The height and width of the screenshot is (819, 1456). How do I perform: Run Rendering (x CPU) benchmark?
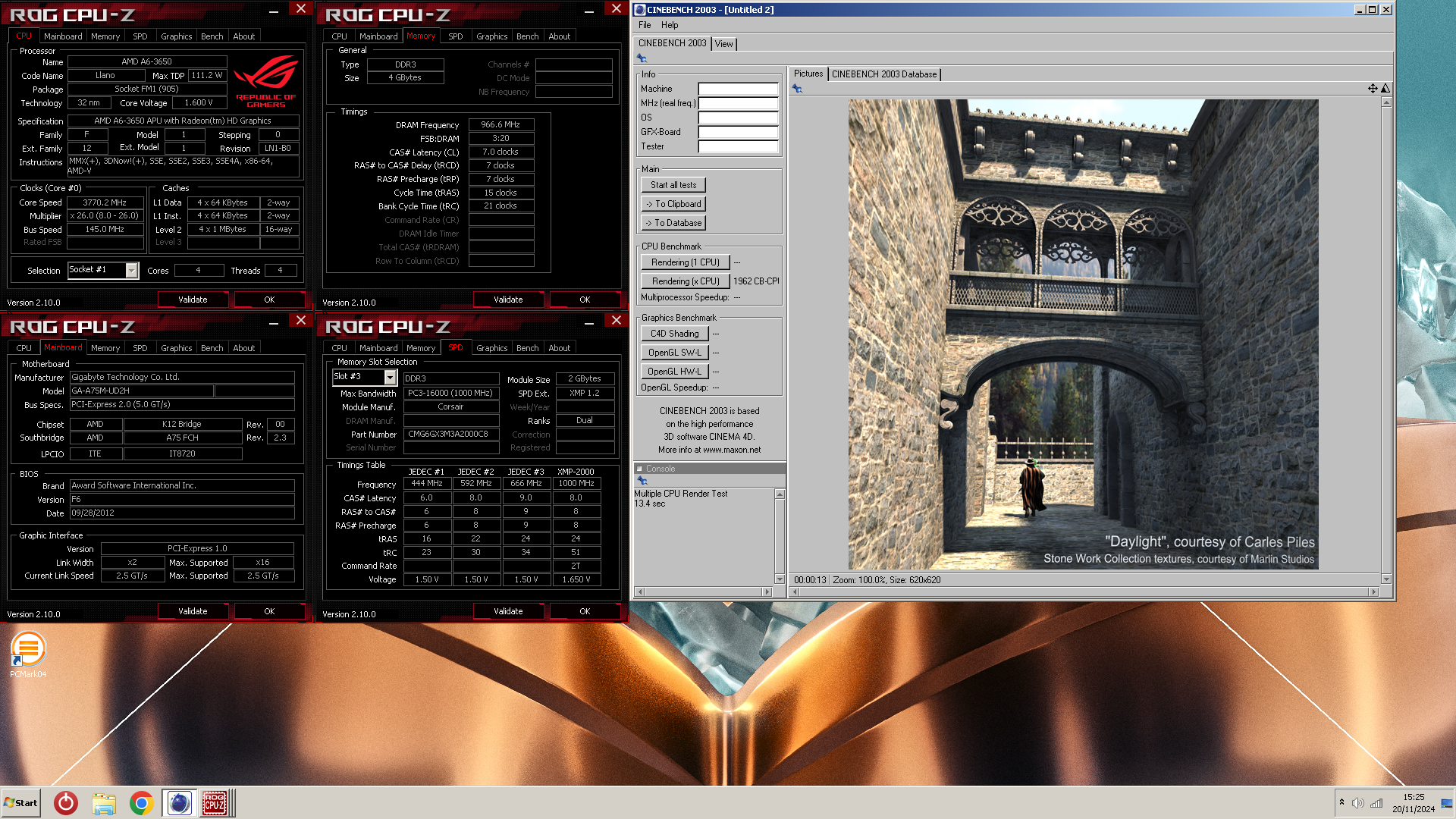click(686, 281)
